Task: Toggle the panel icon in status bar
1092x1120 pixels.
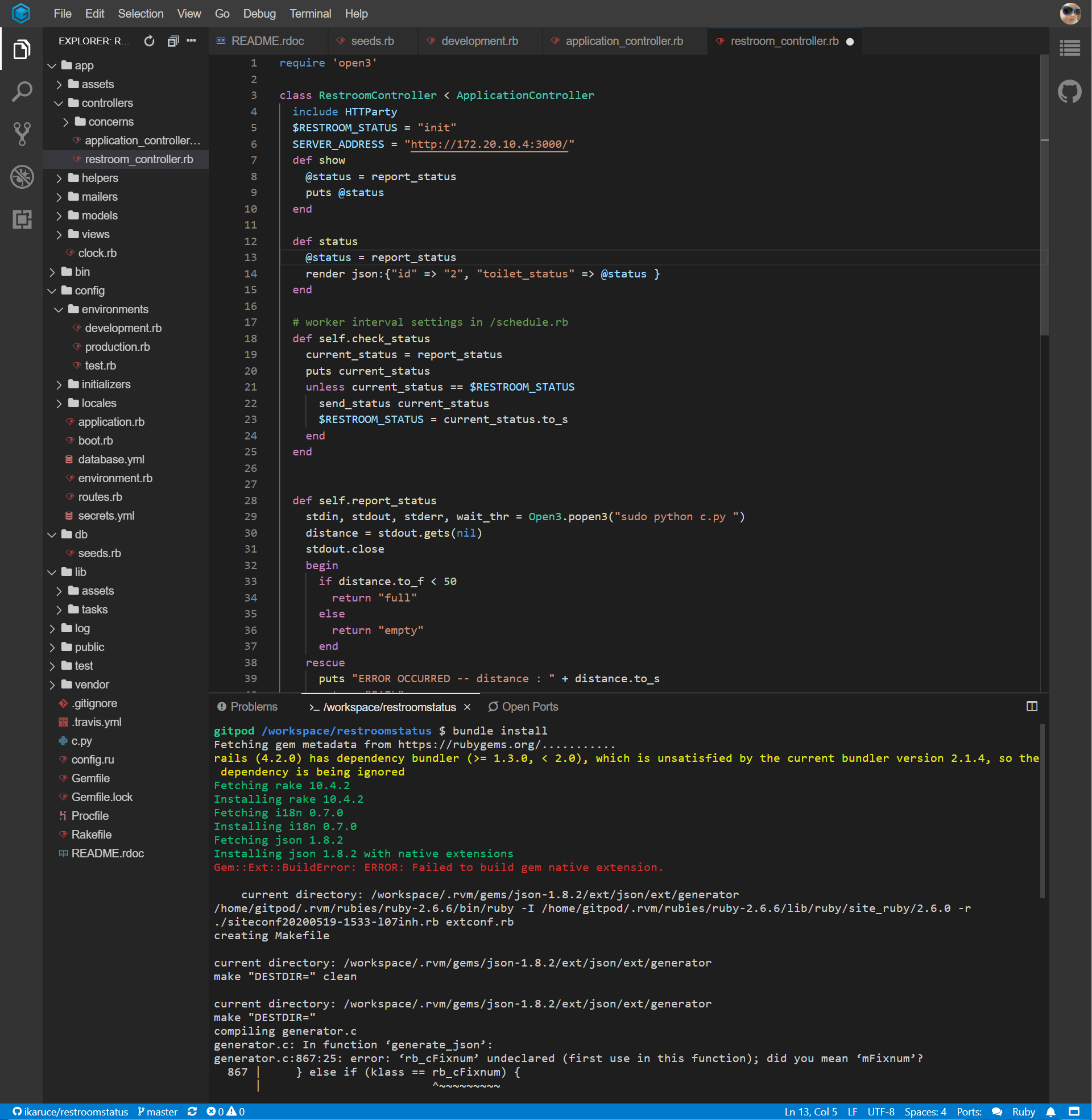Action: tap(1074, 1111)
